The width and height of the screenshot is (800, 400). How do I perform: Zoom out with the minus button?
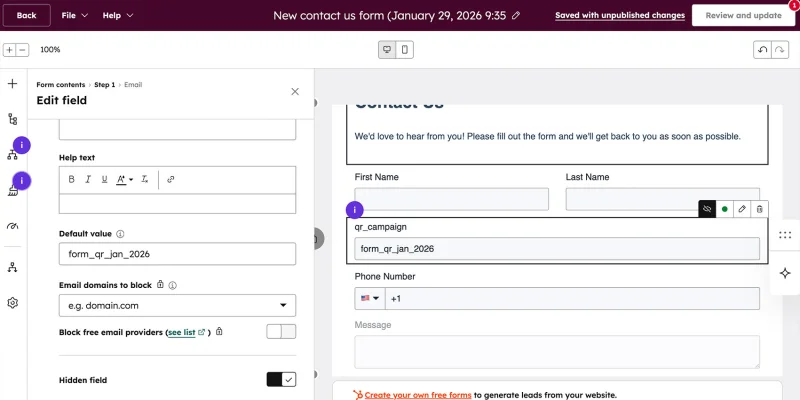pyautogui.click(x=22, y=50)
